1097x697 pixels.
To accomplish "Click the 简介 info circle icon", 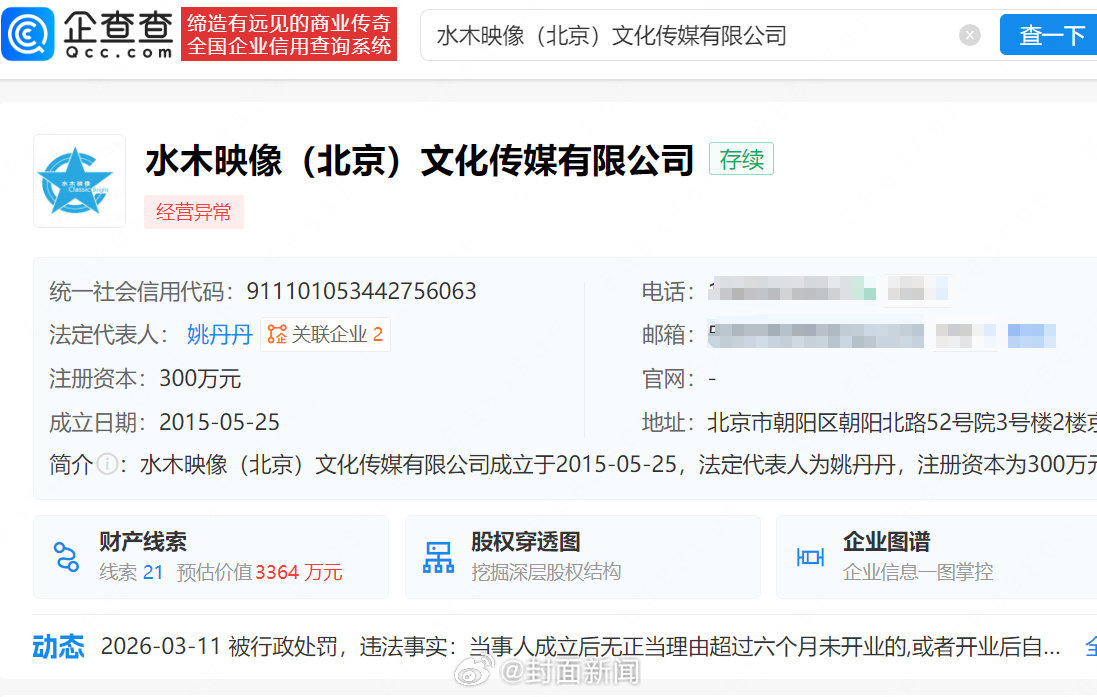I will [x=107, y=464].
